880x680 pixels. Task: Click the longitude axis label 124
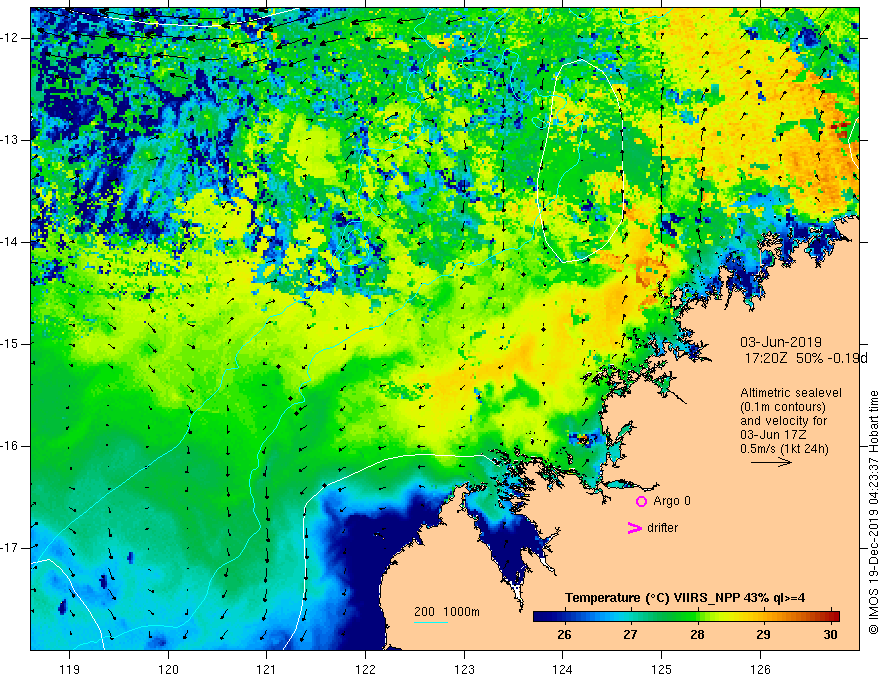point(563,669)
